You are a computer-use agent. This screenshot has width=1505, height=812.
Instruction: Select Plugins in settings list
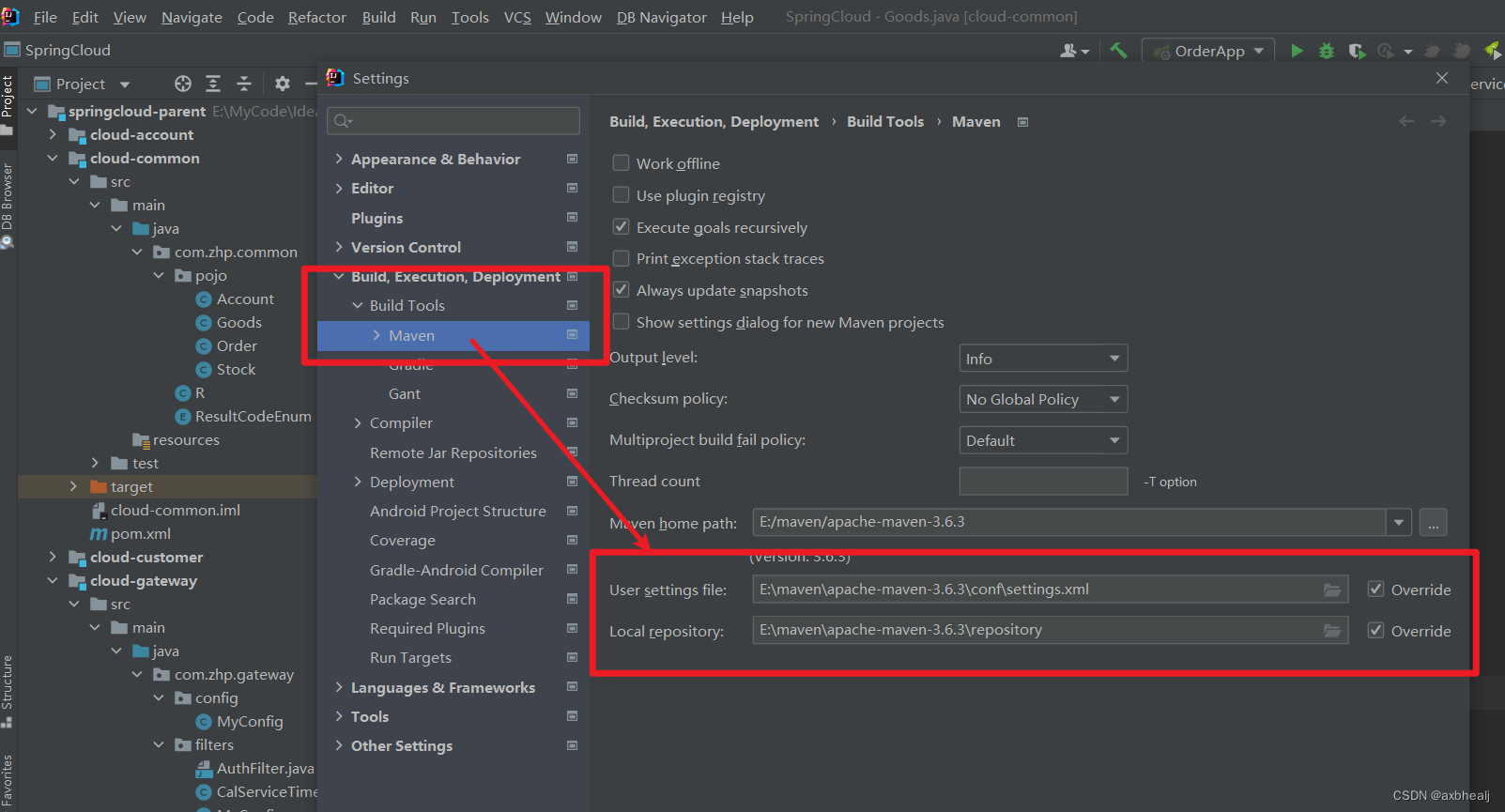pyautogui.click(x=376, y=218)
